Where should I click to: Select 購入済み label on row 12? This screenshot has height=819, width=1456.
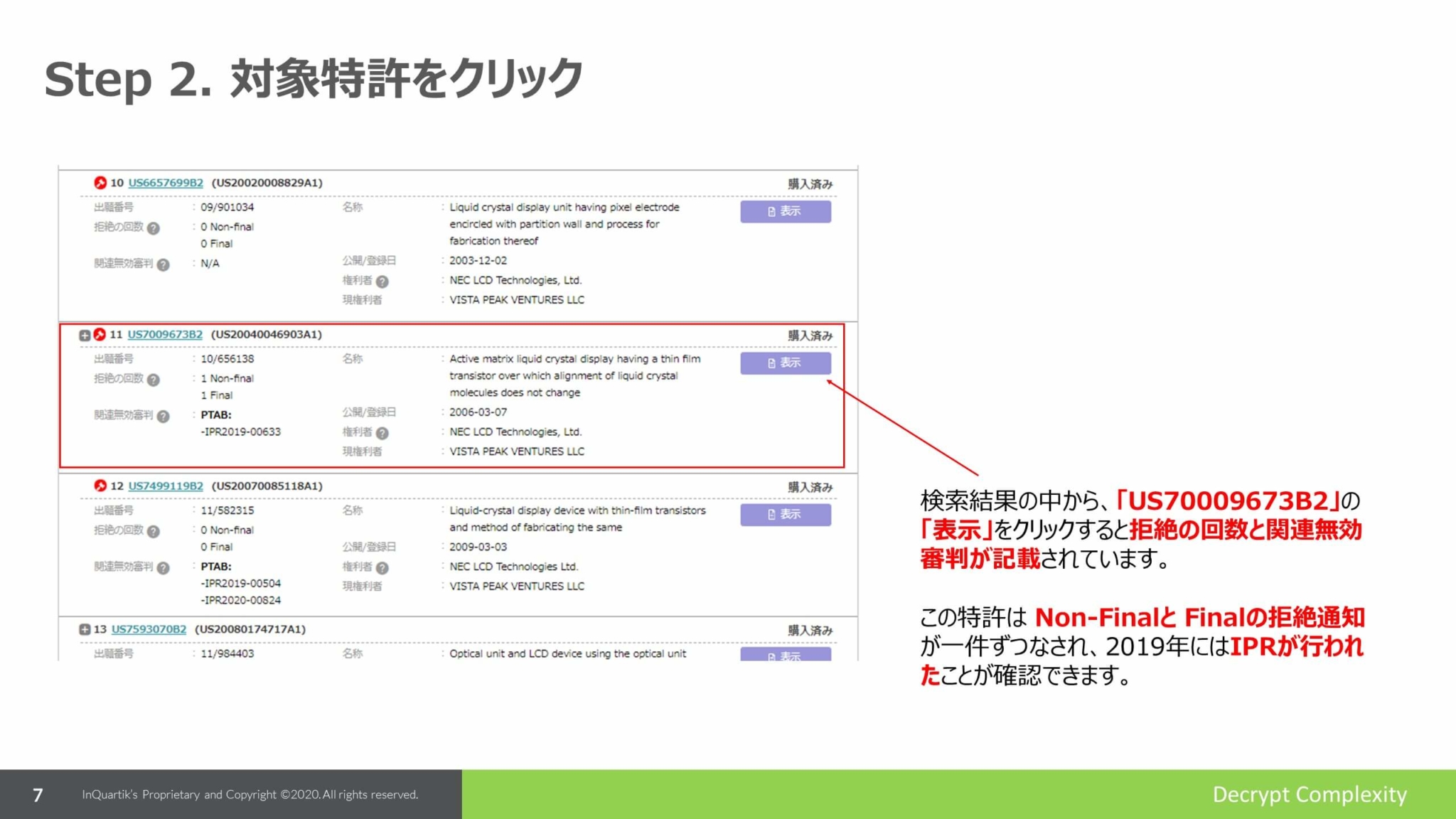(x=810, y=487)
